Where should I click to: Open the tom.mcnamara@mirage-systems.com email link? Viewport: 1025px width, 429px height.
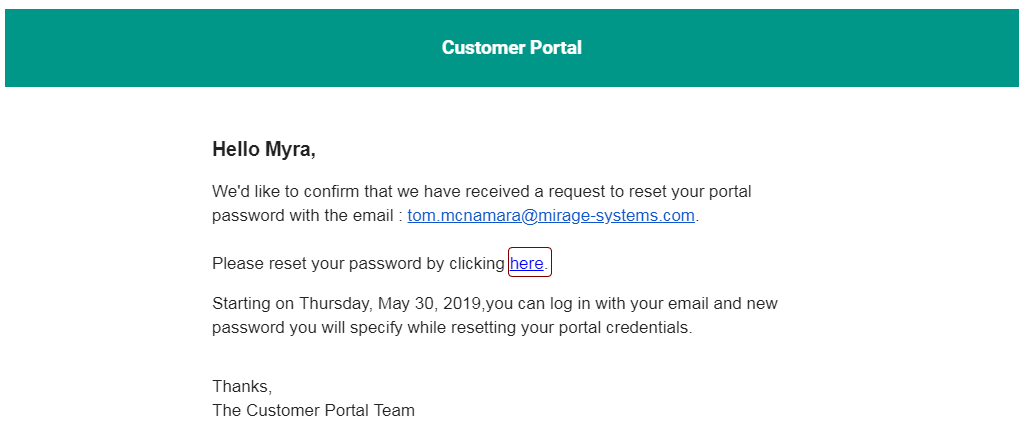pyautogui.click(x=551, y=216)
